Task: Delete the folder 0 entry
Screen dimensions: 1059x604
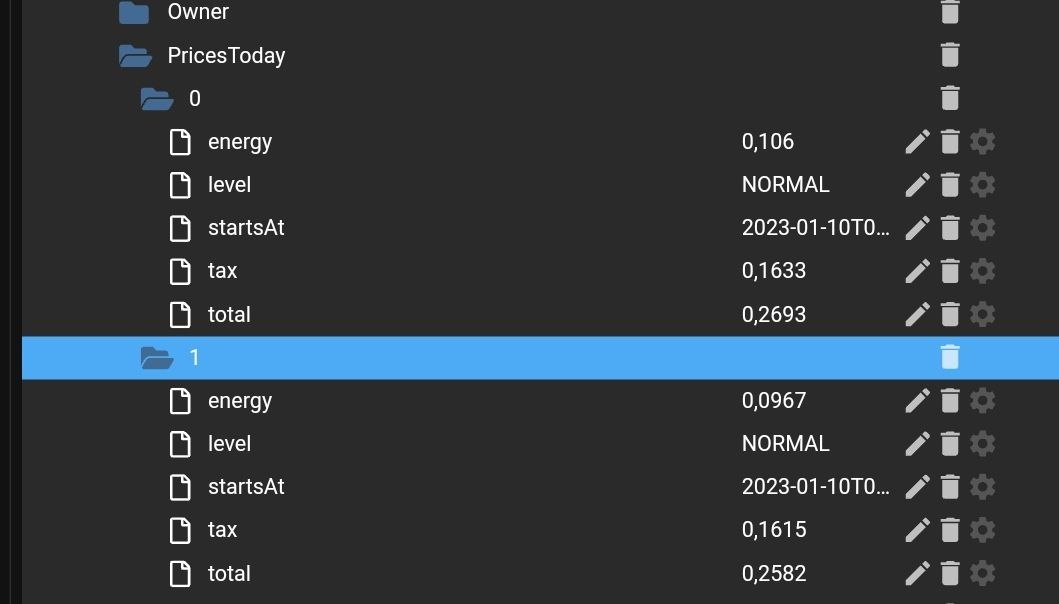Action: [x=950, y=99]
